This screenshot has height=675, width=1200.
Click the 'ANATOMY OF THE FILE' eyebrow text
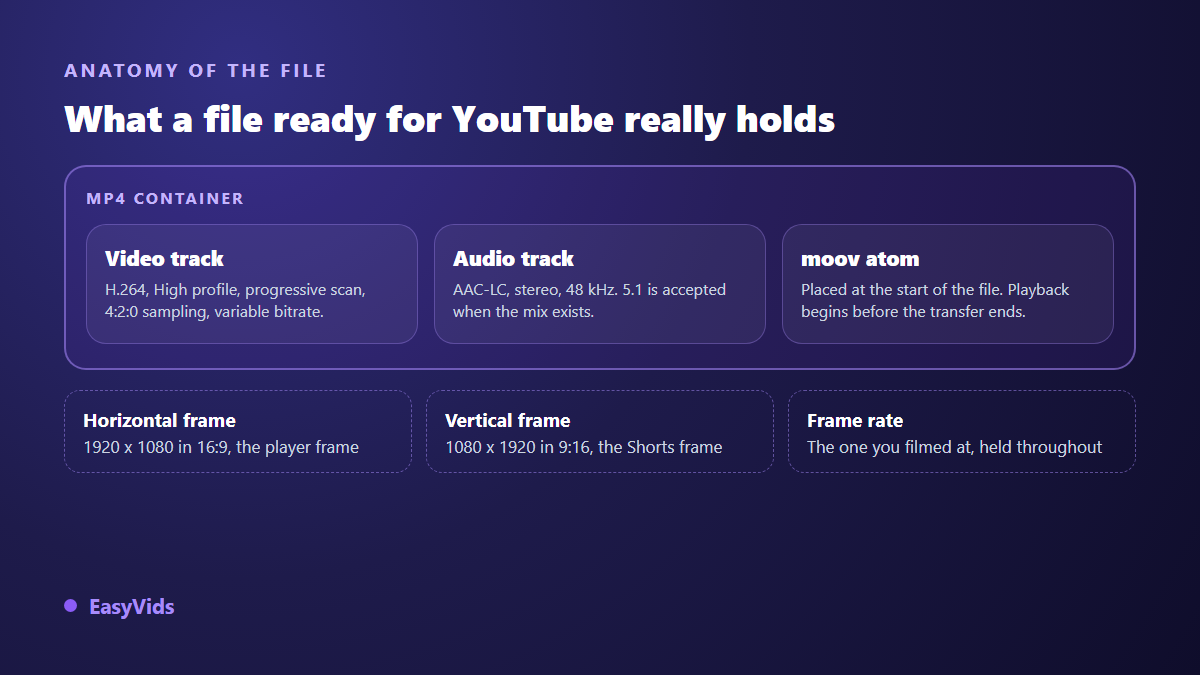point(196,71)
